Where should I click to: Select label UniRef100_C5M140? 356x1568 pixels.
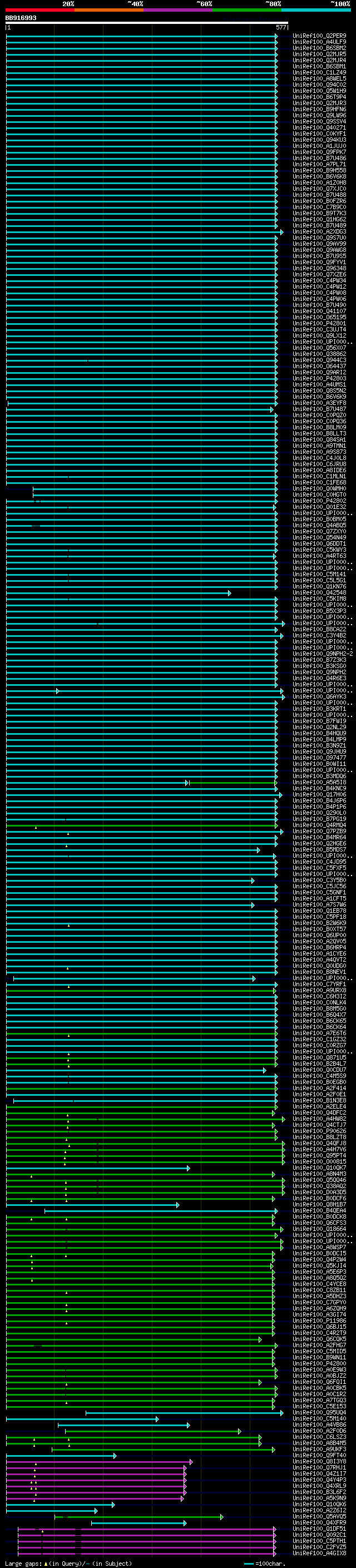319,1418
